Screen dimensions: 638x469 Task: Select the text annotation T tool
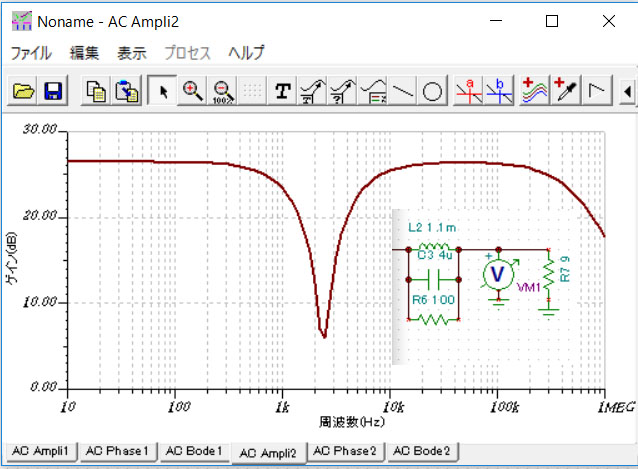tap(283, 91)
